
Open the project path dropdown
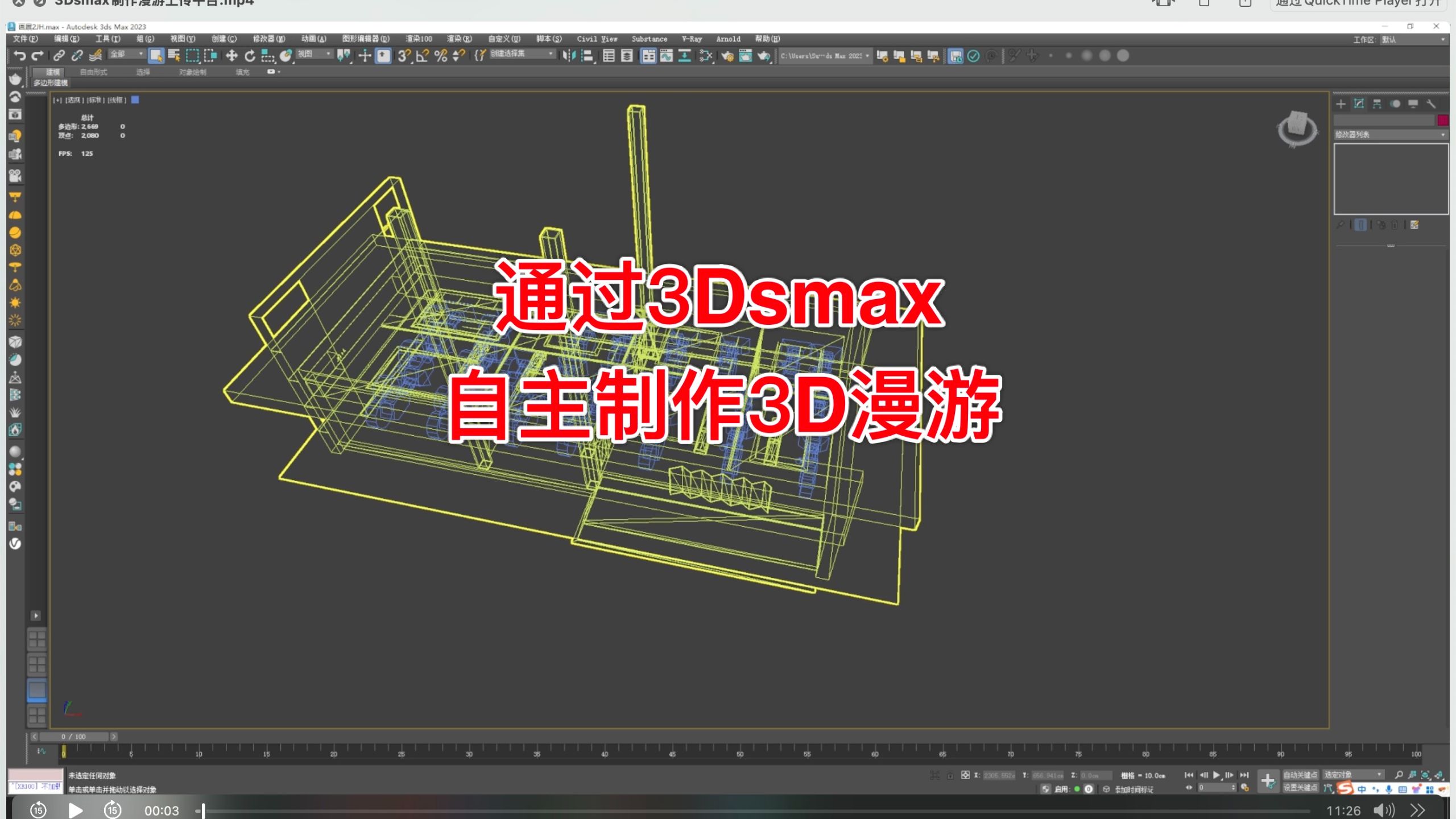(825, 56)
